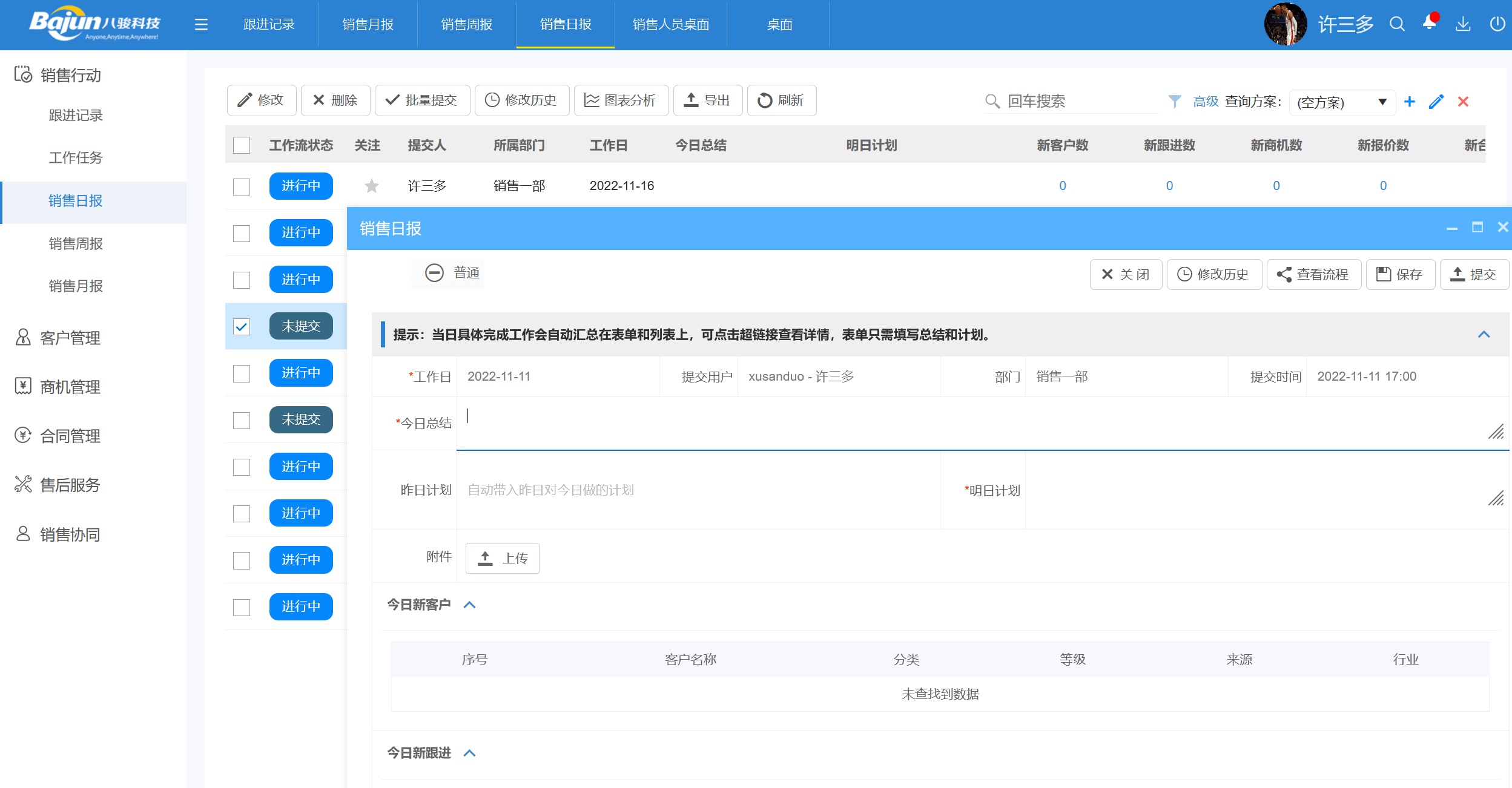Open the 查询方案 空方案 dropdown
Image resolution: width=1512 pixels, height=788 pixels.
pos(1343,102)
